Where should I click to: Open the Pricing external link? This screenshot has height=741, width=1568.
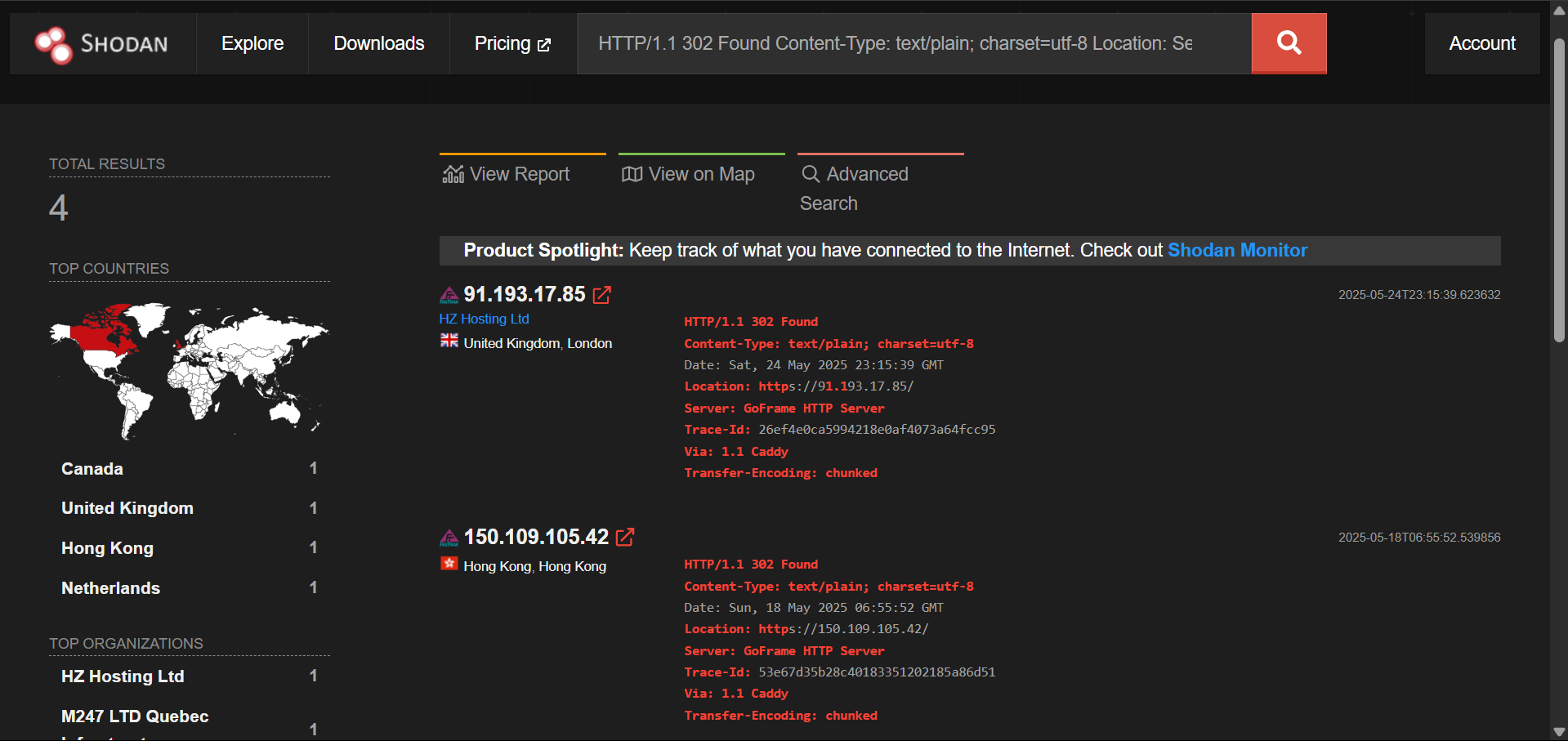[x=512, y=43]
